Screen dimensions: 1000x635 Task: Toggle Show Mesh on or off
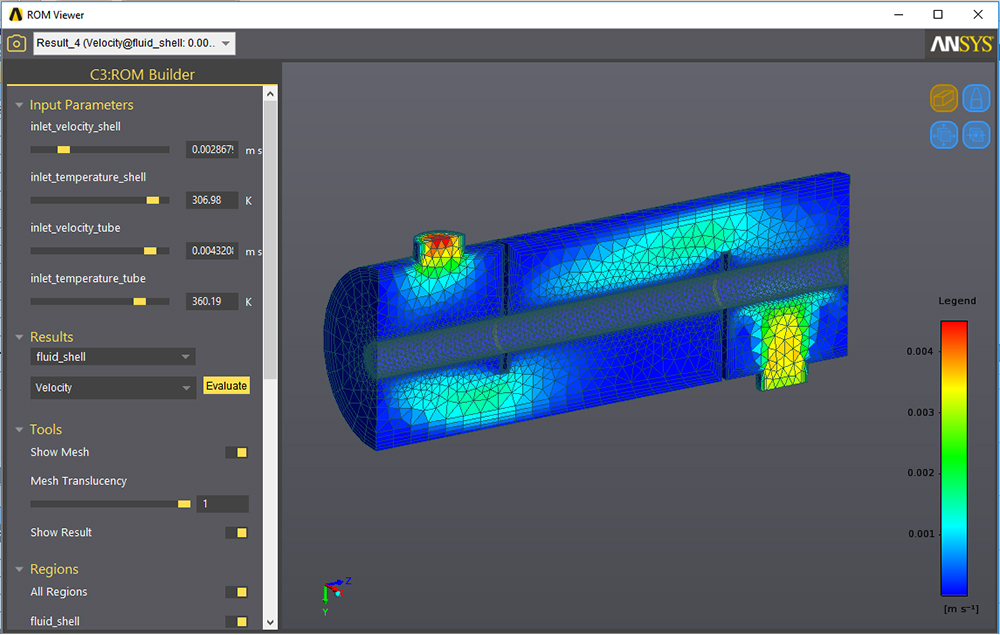(x=237, y=452)
